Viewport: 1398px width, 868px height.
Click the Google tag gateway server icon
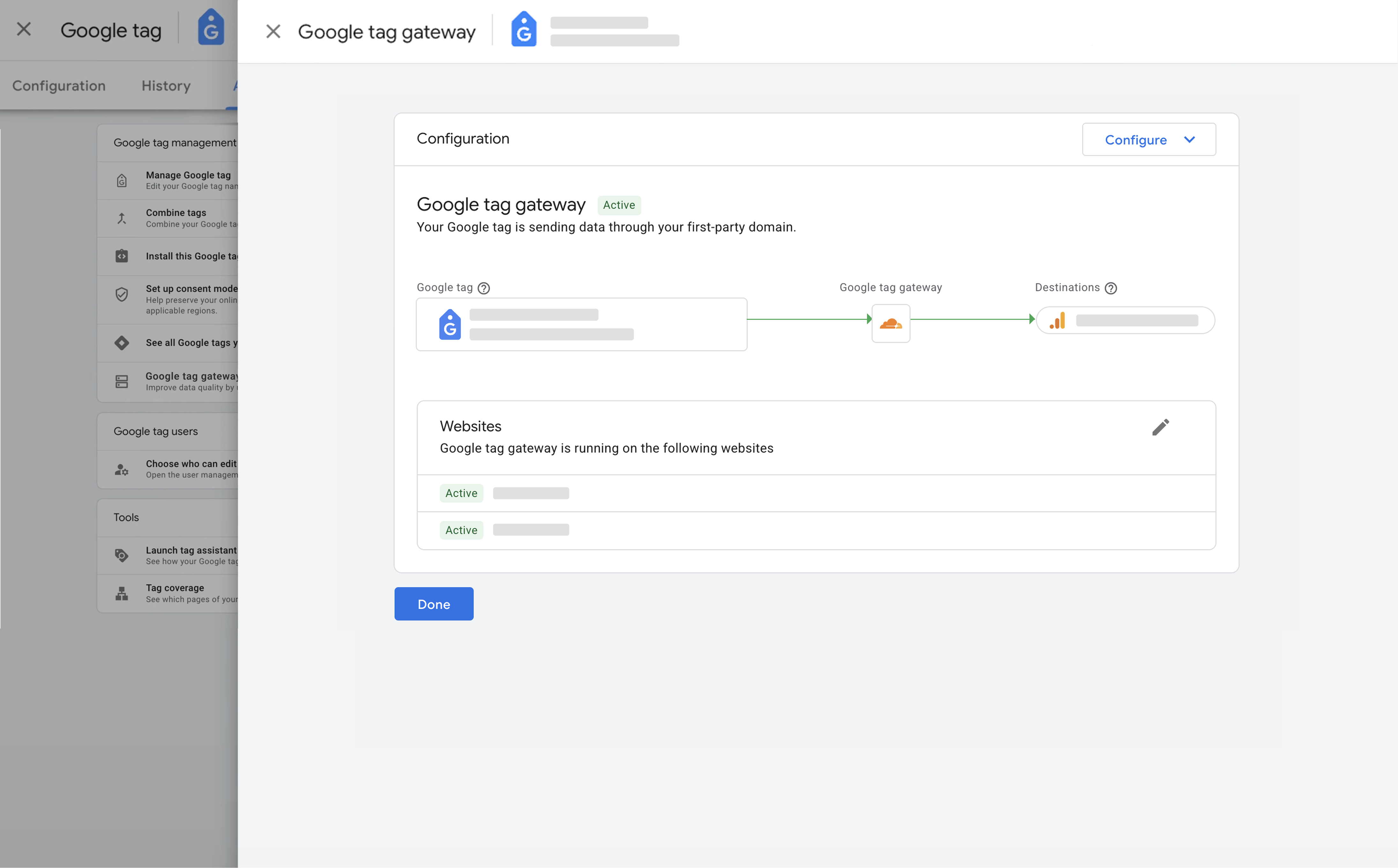click(122, 382)
